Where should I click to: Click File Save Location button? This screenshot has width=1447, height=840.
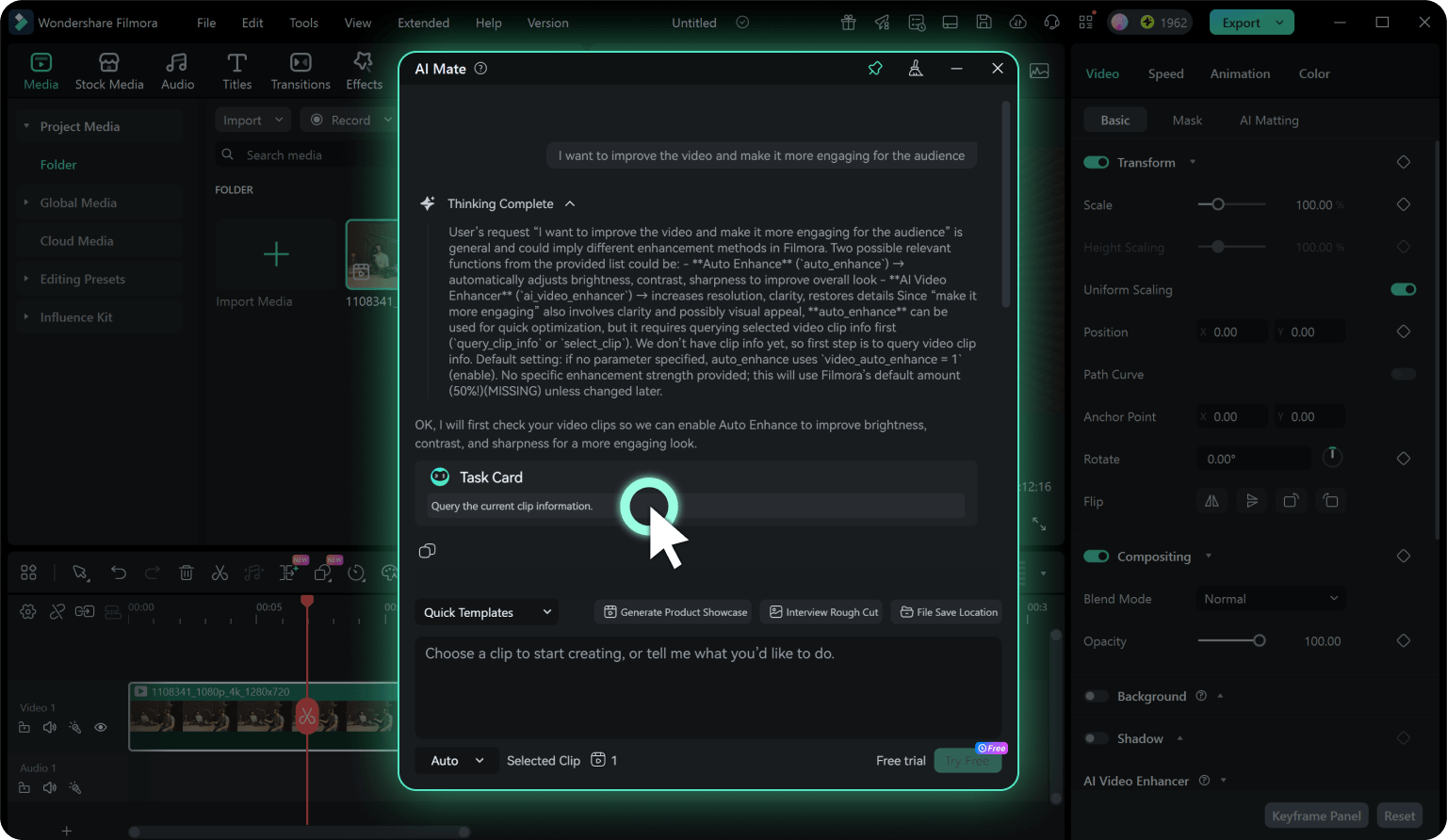click(x=946, y=612)
